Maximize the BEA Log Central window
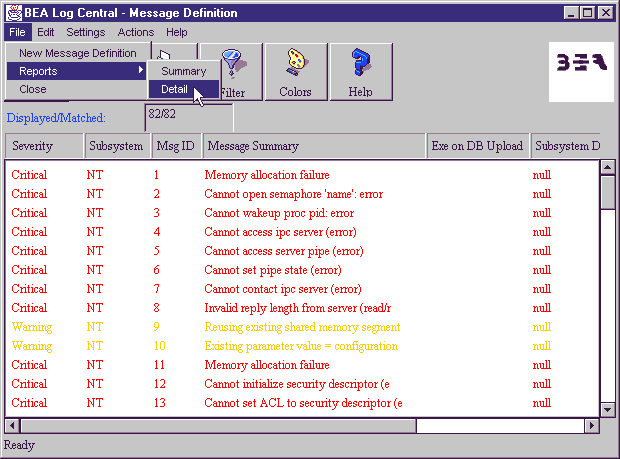 pyautogui.click(x=588, y=13)
